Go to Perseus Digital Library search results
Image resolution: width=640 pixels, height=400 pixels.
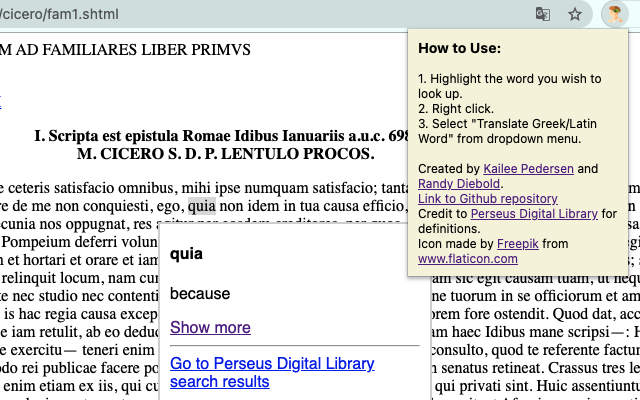coord(272,372)
